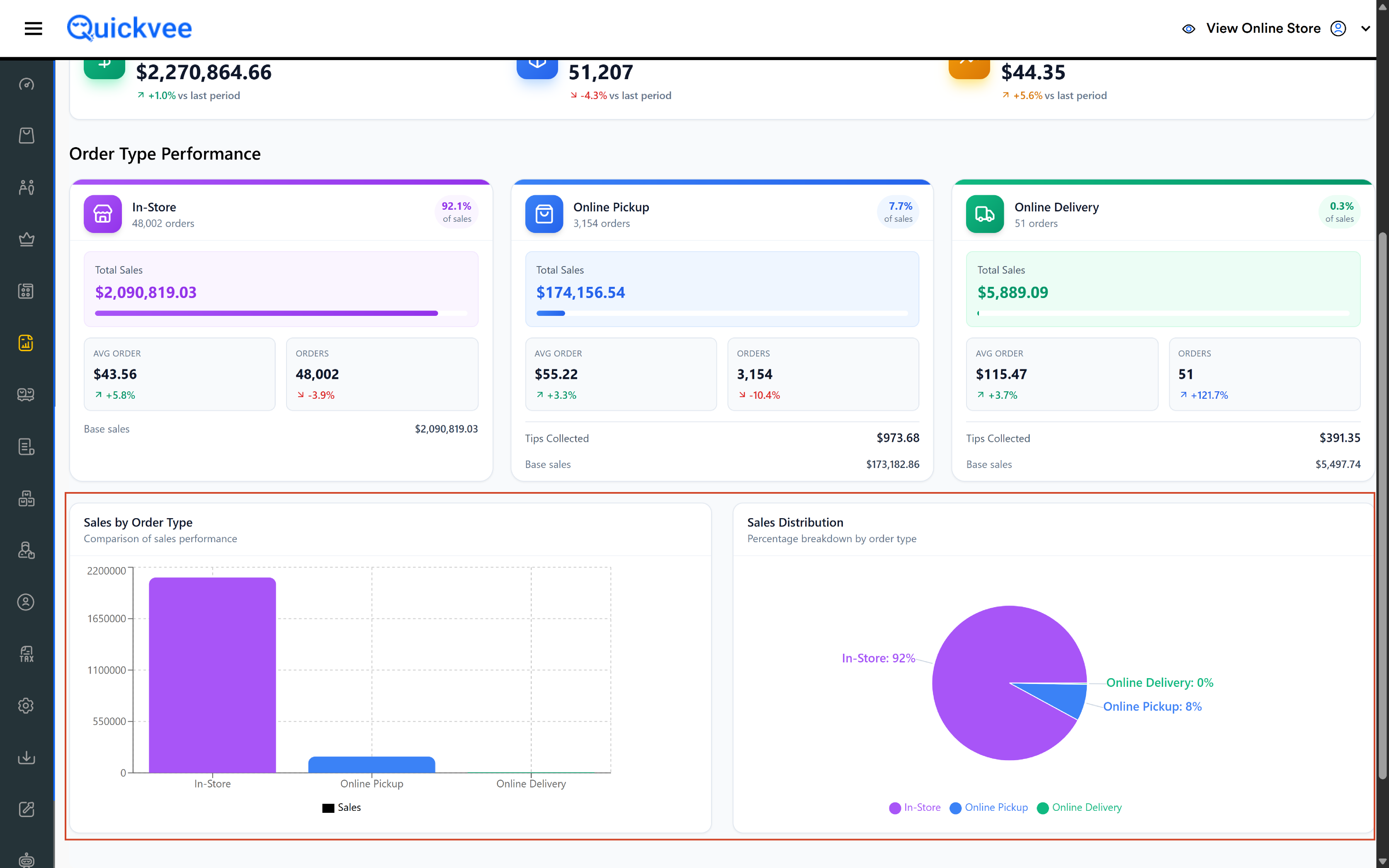Open the shopping bag orders icon
The image size is (1389, 868).
27,136
